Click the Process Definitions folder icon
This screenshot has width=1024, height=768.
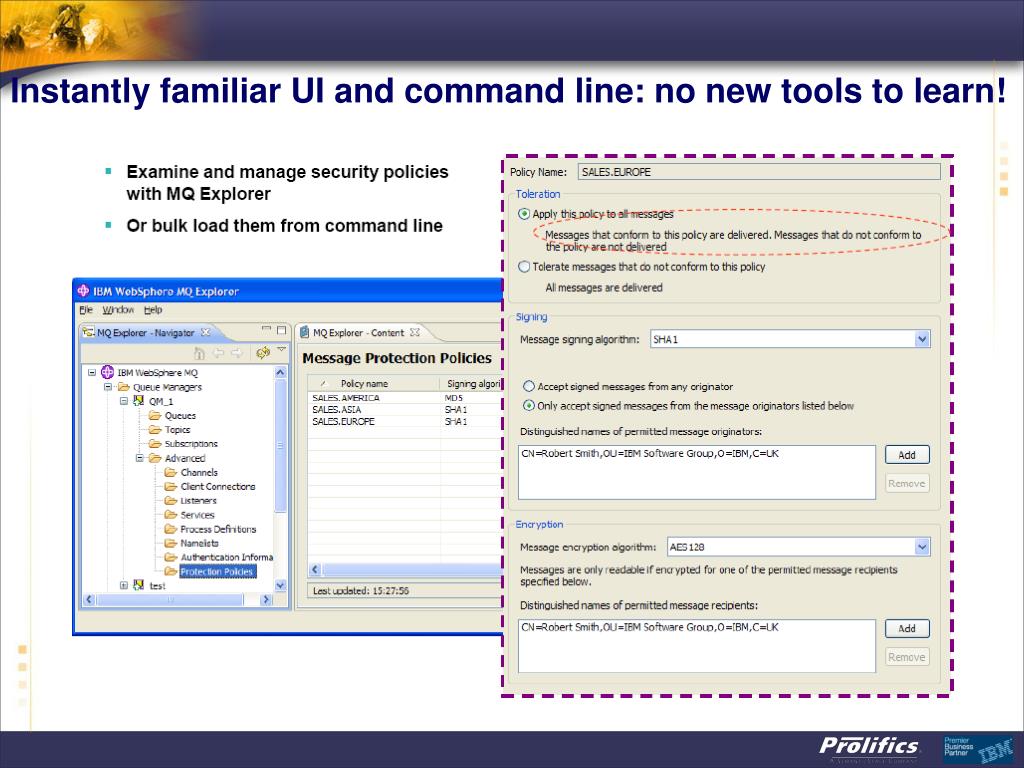click(170, 529)
